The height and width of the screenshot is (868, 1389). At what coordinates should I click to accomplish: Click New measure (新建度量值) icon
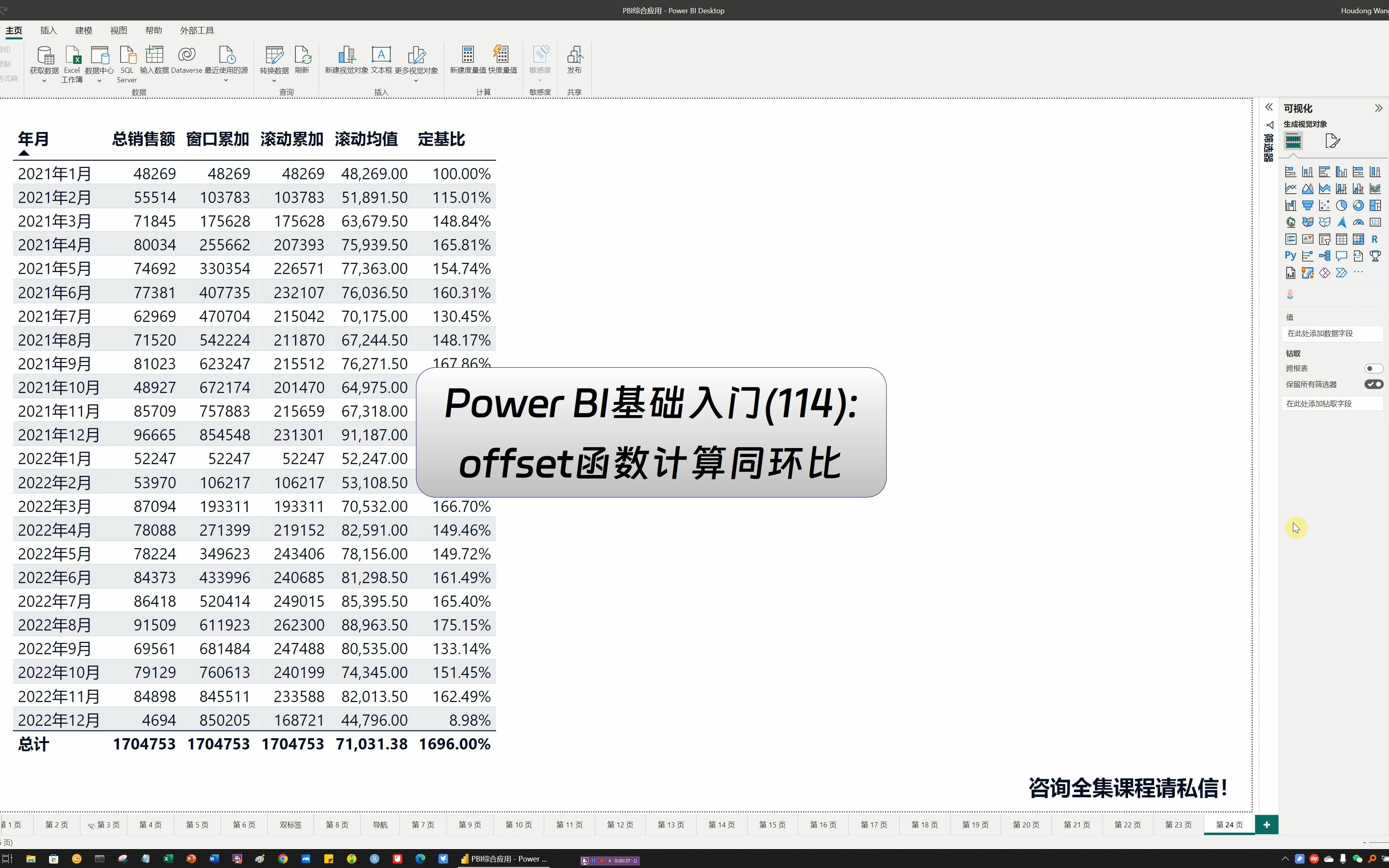click(x=468, y=55)
